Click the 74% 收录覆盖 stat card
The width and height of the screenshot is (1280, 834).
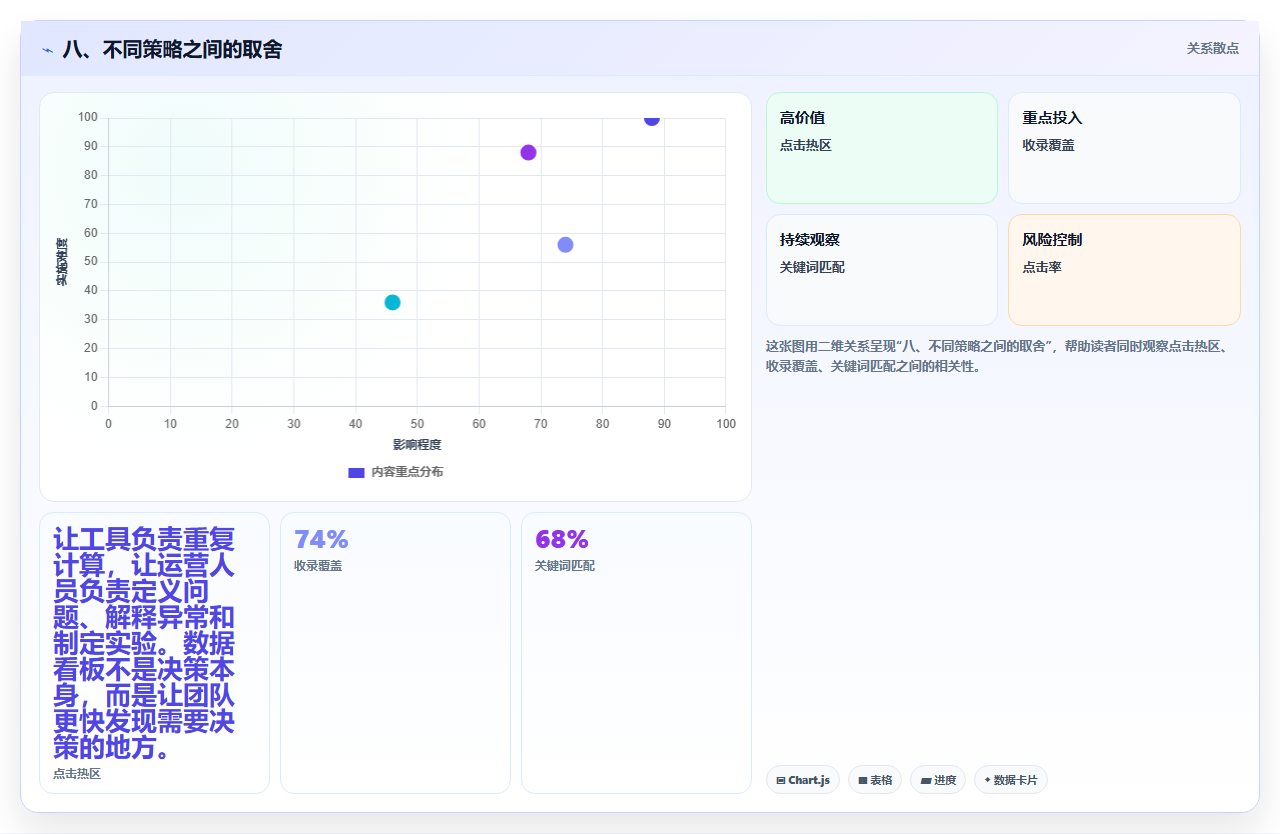395,653
